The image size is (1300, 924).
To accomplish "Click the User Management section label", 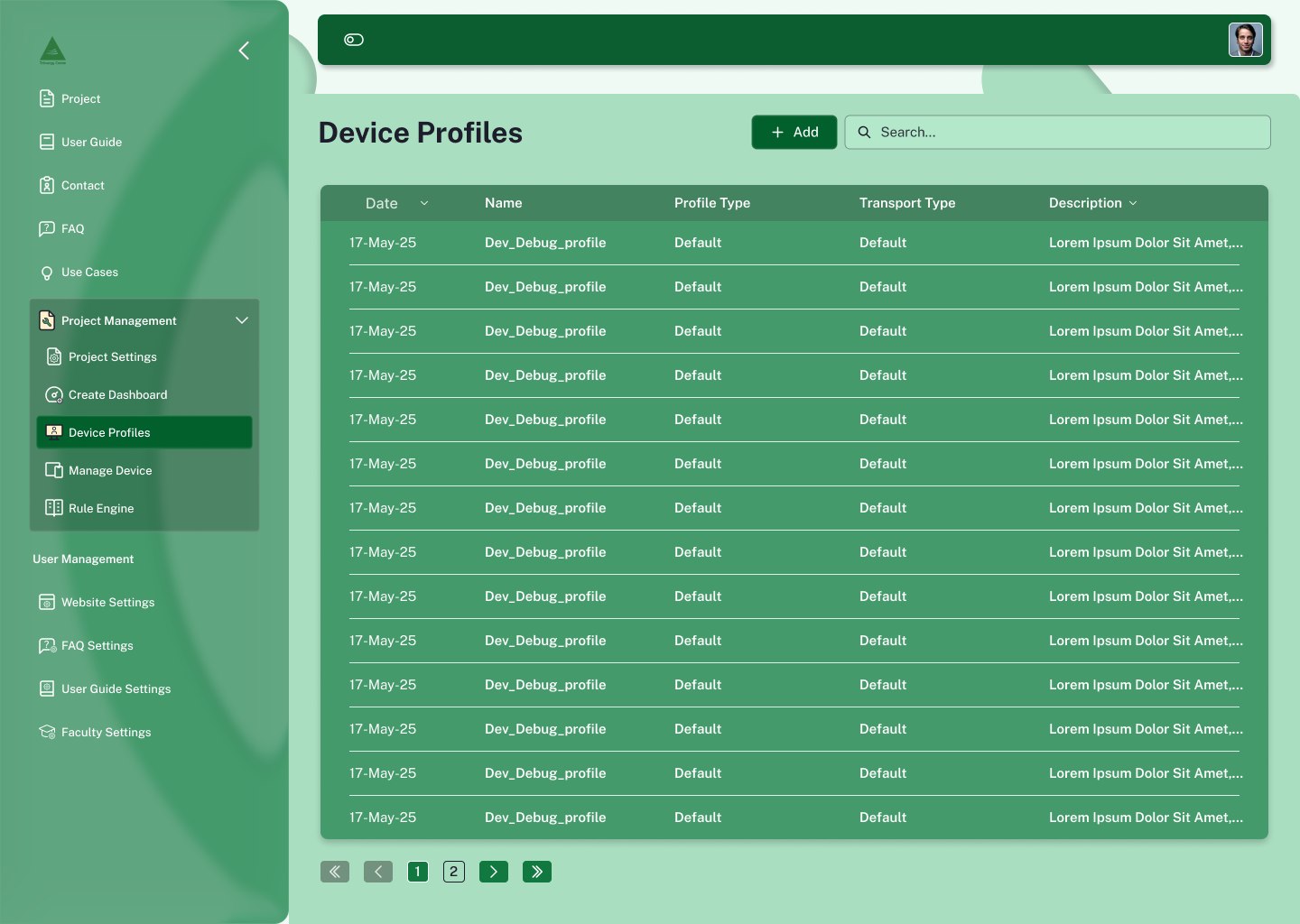I will click(x=83, y=559).
